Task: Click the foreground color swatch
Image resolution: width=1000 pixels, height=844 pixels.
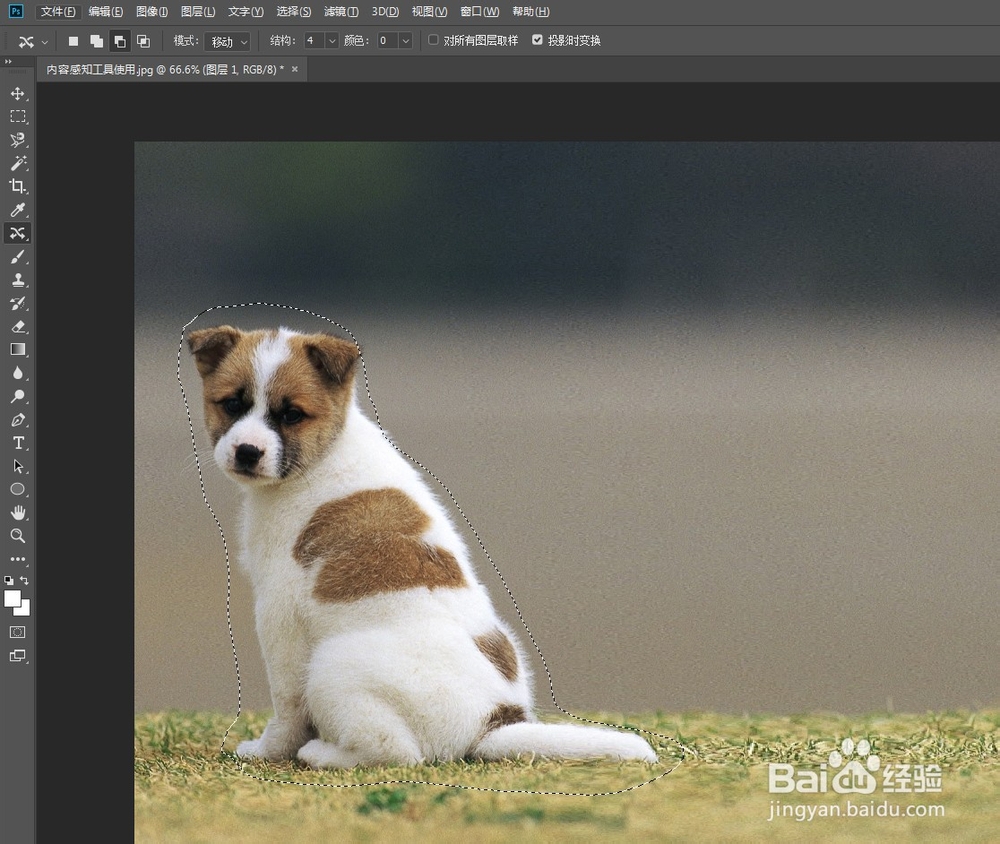Action: [12, 598]
